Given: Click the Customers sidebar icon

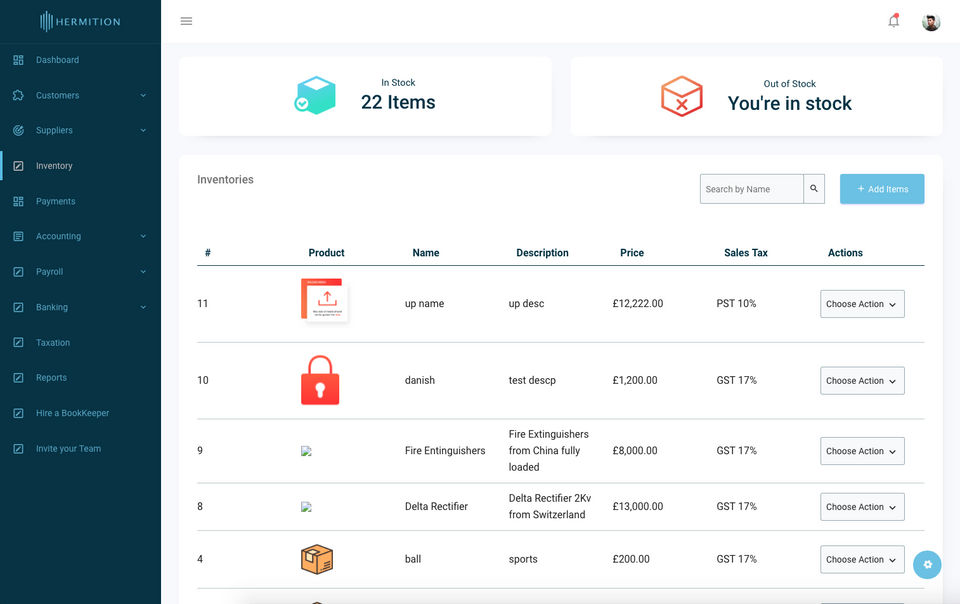Looking at the screenshot, I should (x=18, y=95).
